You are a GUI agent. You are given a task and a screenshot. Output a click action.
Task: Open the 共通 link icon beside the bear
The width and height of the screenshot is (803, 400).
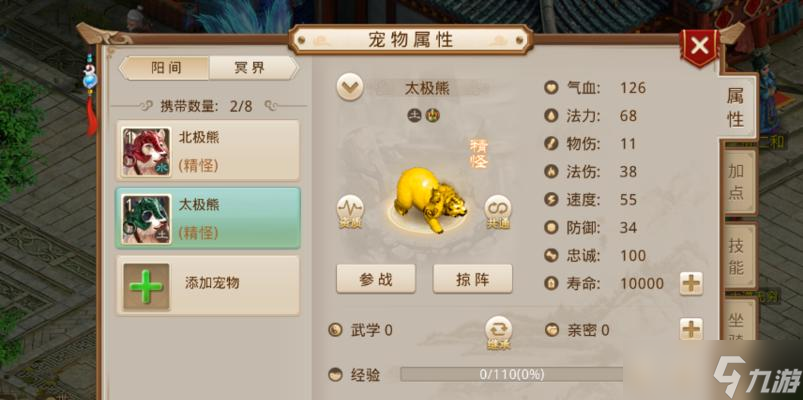(498, 211)
